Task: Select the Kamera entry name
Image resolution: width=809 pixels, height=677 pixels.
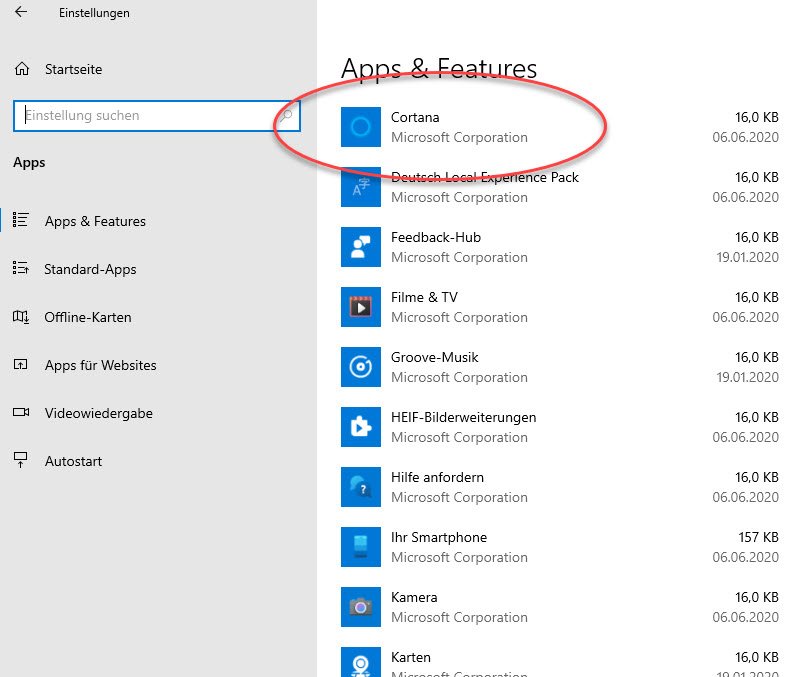Action: pyautogui.click(x=414, y=597)
